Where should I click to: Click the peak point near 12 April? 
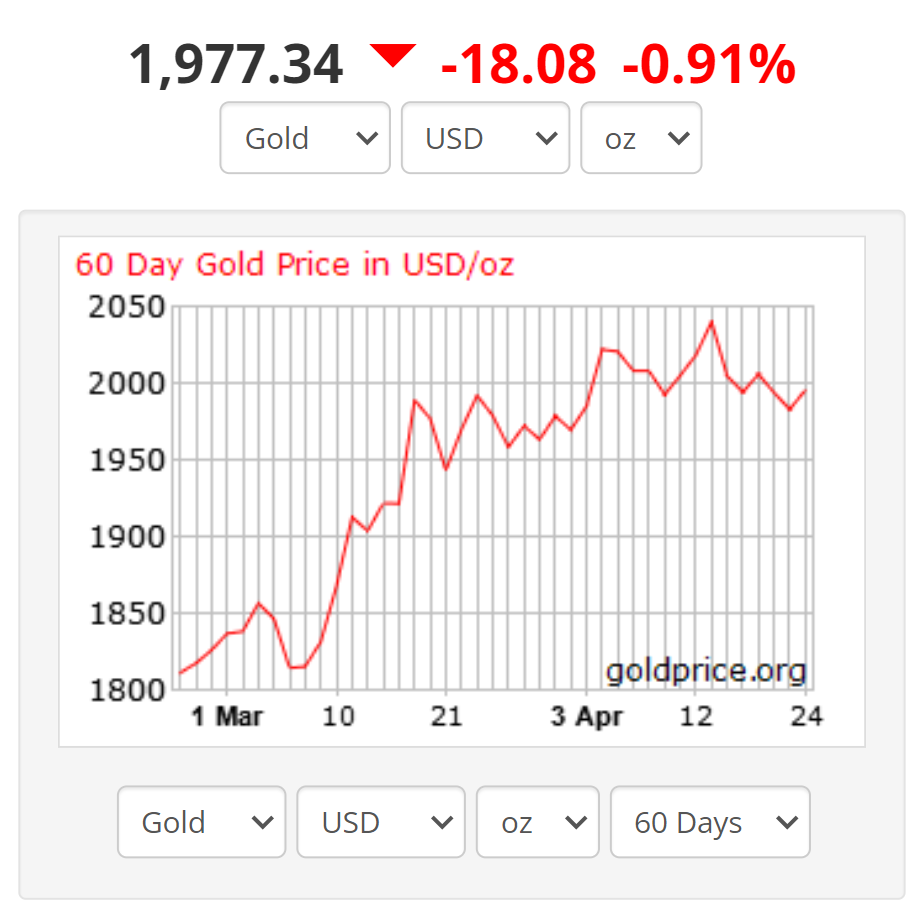[711, 322]
